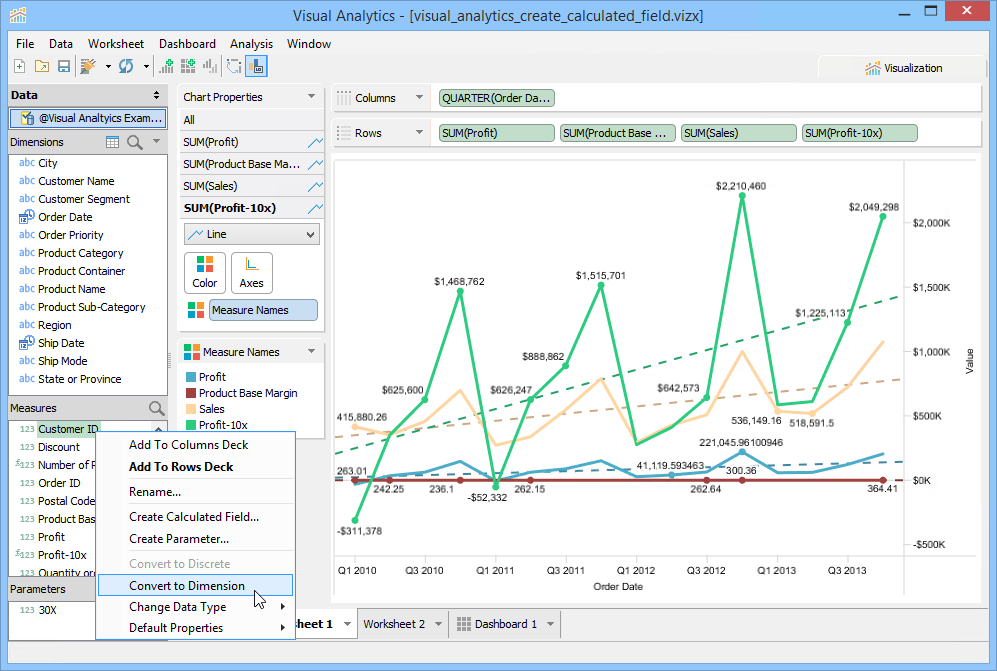Click the green Profit-10x legend swatch

tap(191, 425)
